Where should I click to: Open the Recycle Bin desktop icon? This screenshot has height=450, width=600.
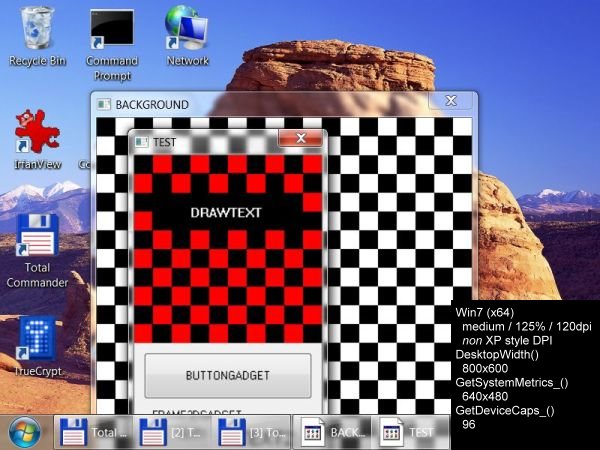37,36
